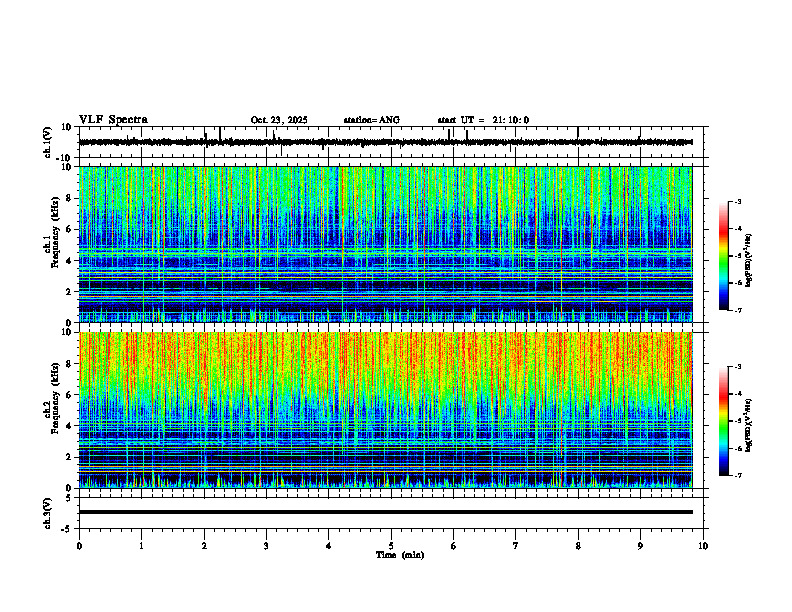Click time axis tick label "9"
This screenshot has height=612, width=792.
pos(640,546)
